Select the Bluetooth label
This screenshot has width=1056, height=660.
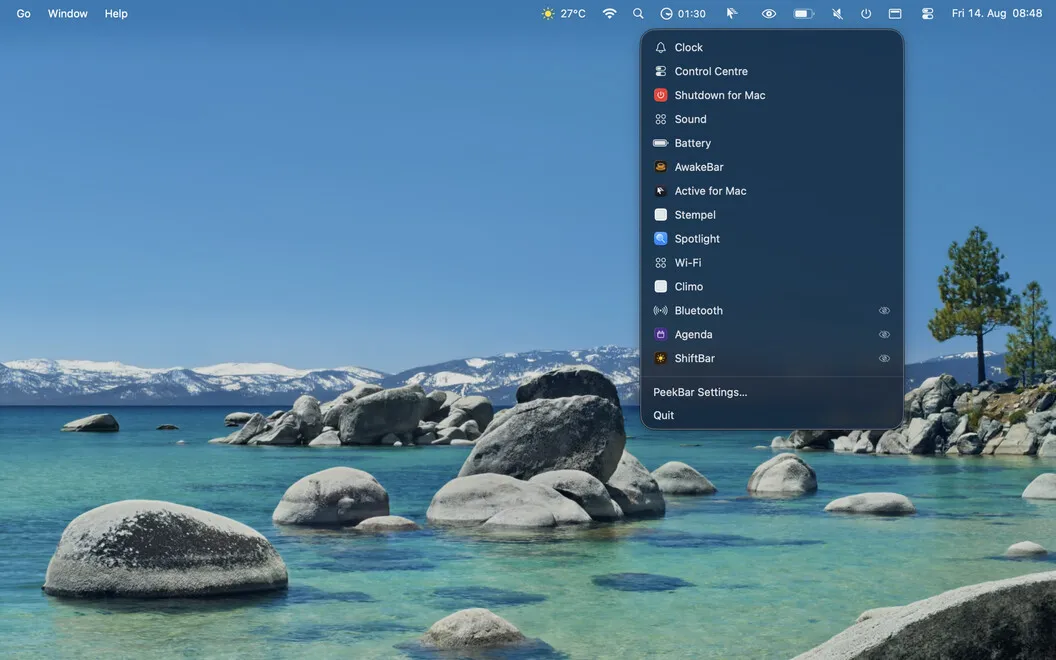pos(698,310)
